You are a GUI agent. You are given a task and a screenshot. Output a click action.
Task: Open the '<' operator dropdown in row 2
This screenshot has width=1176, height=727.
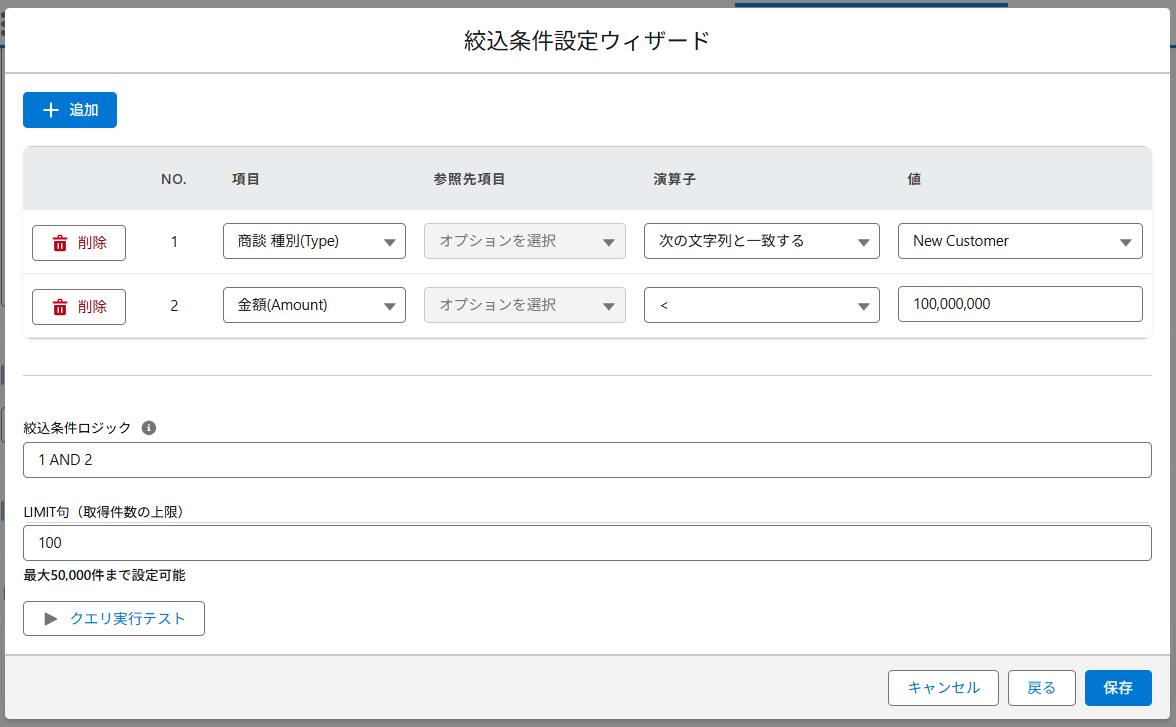coord(761,305)
